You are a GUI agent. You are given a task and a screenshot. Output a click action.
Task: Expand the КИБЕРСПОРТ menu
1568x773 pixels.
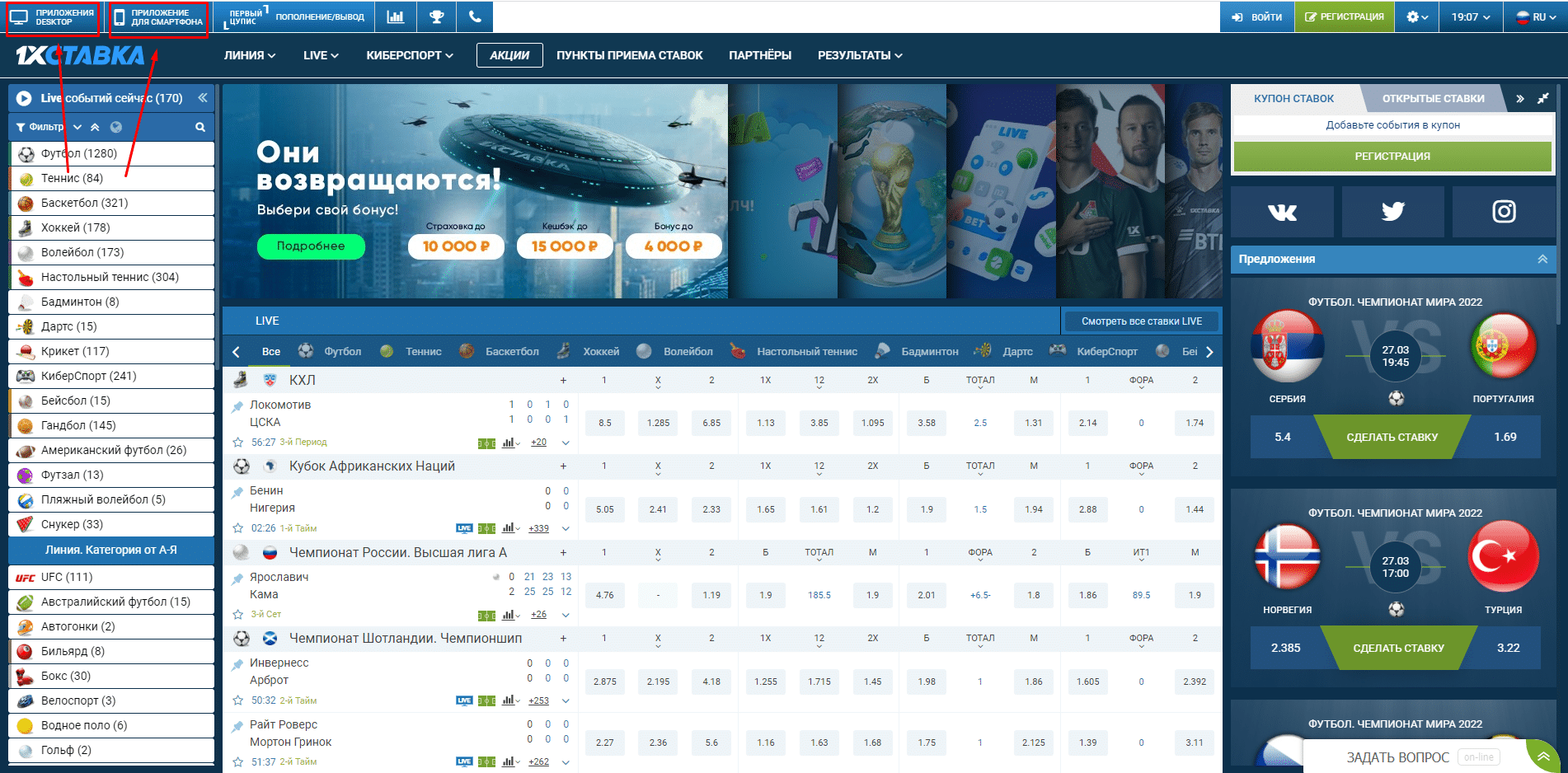pos(410,55)
